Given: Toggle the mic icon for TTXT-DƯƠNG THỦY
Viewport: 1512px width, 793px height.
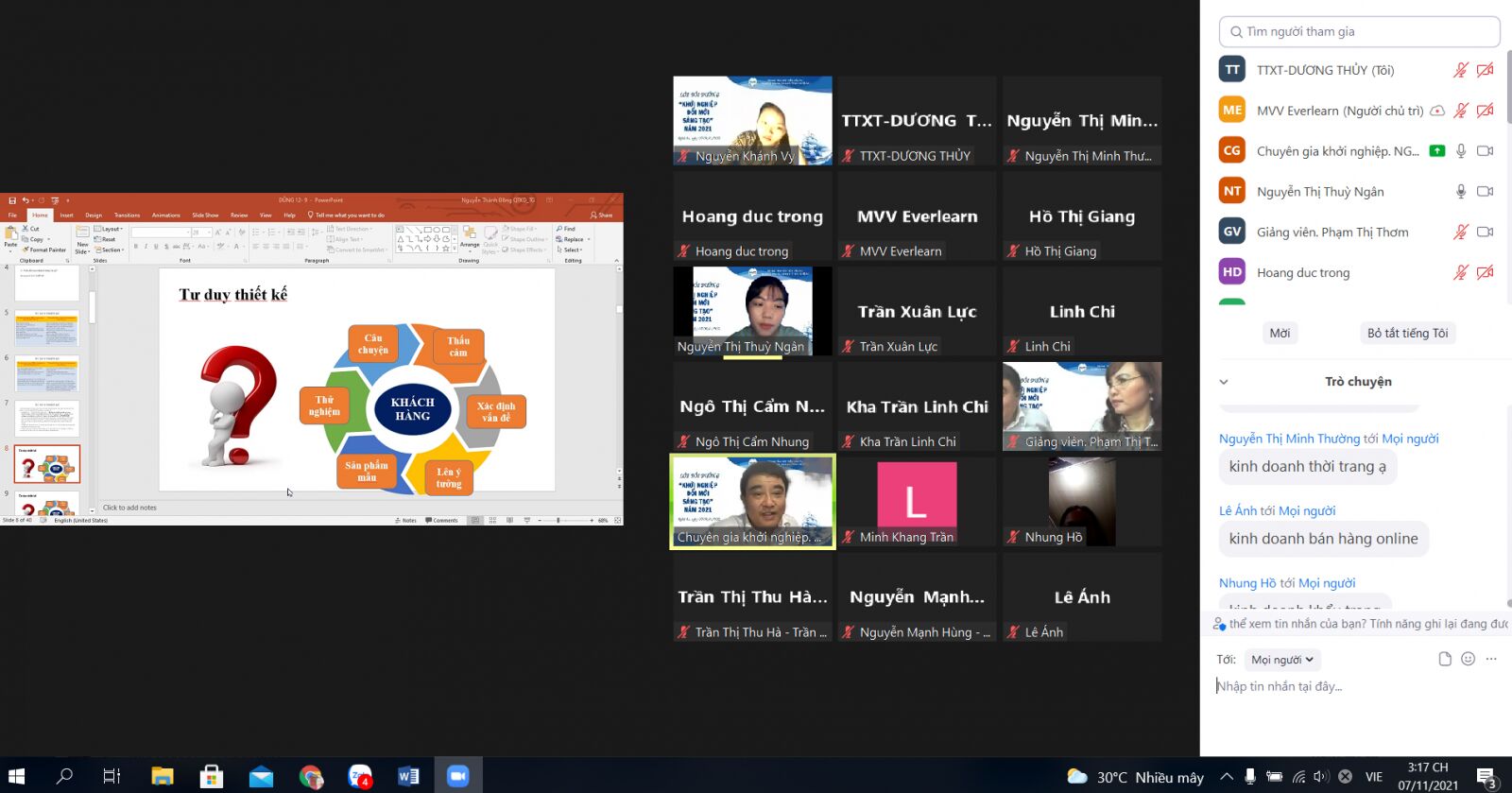Looking at the screenshot, I should tap(1460, 70).
